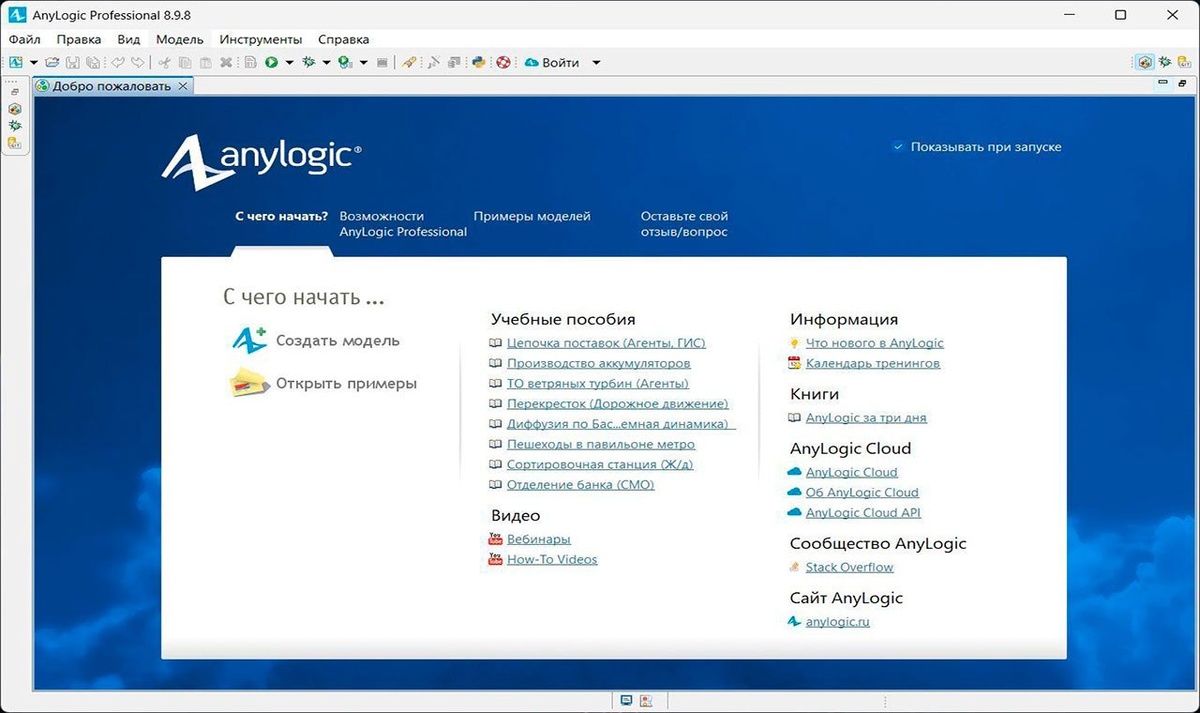Switch to Debug perspective icon at top right
The width and height of the screenshot is (1200, 713).
[1165, 62]
